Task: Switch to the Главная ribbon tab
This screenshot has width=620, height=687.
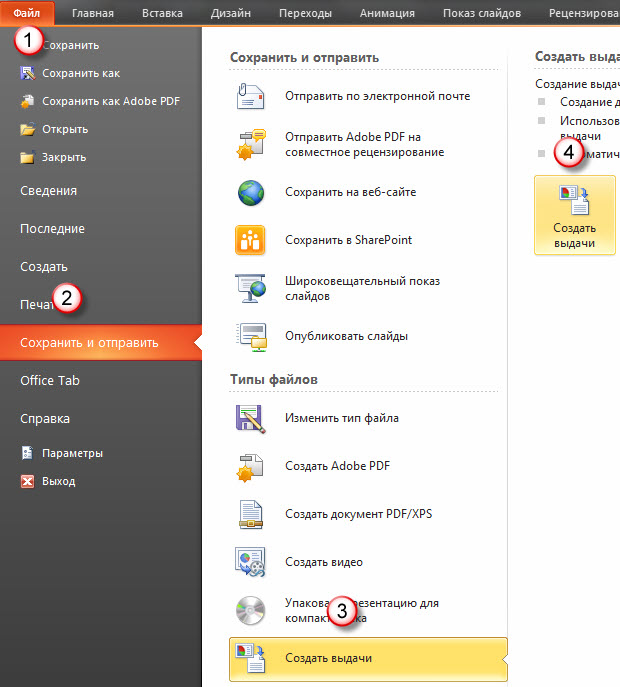Action: pyautogui.click(x=93, y=13)
